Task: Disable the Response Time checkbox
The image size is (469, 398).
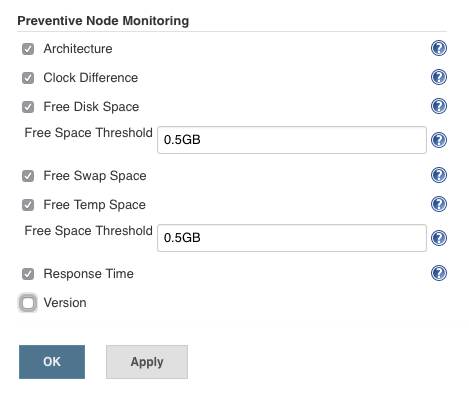Action: point(28,274)
